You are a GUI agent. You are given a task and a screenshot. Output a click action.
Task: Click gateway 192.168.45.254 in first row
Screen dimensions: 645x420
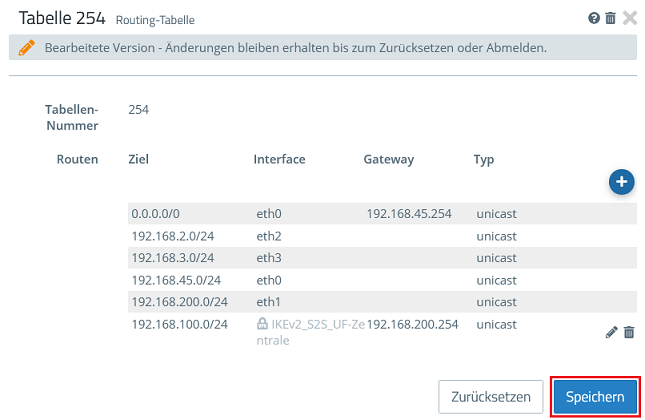tap(411, 214)
